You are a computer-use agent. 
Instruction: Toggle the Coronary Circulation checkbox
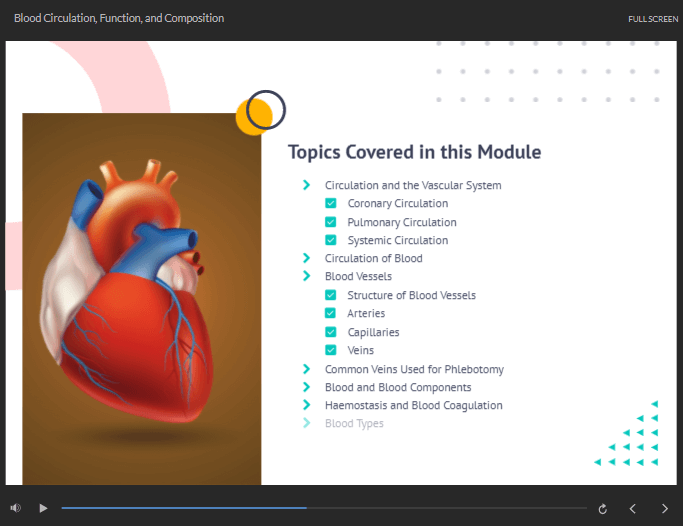coord(330,204)
